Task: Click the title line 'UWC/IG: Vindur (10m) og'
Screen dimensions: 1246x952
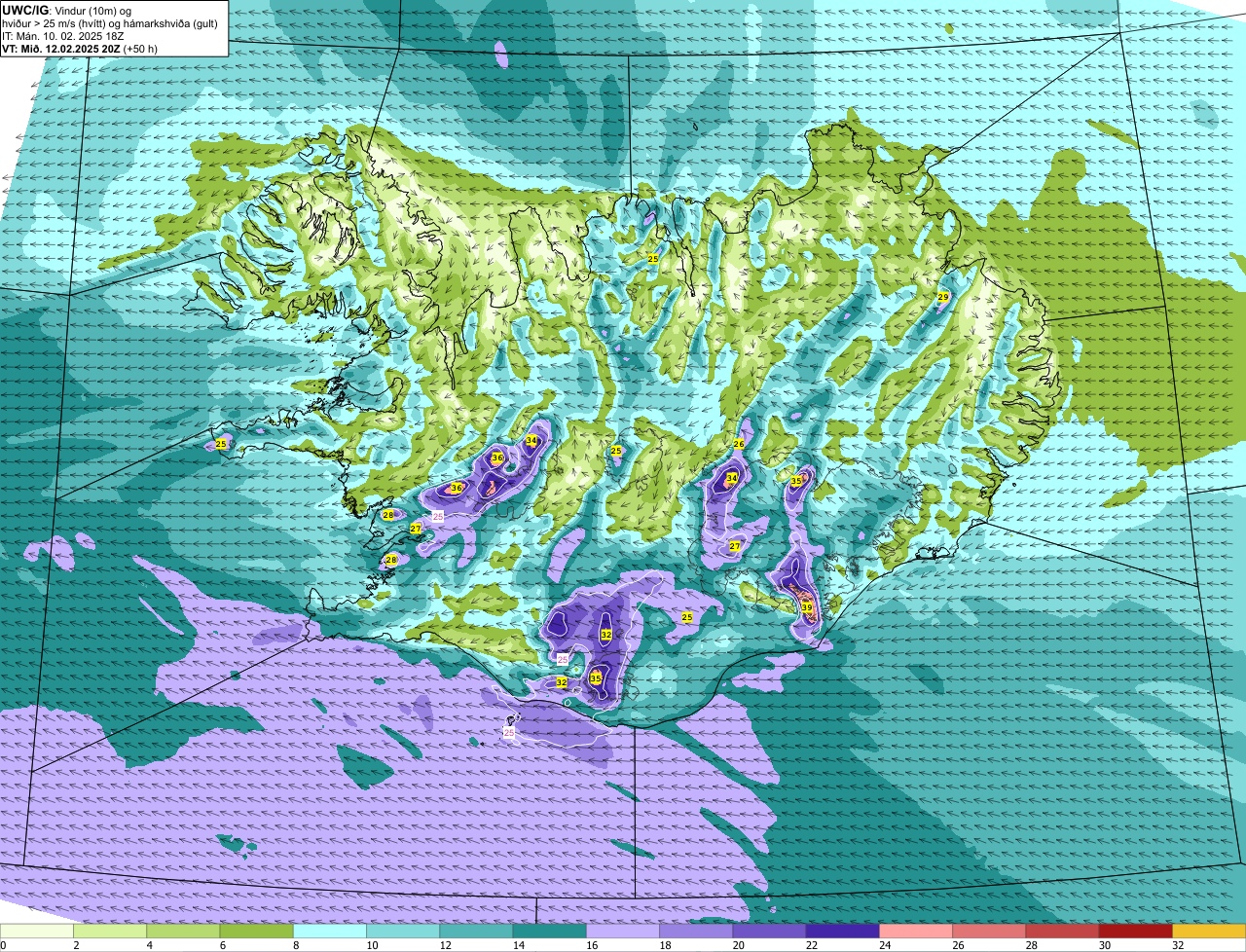Action: coord(66,10)
